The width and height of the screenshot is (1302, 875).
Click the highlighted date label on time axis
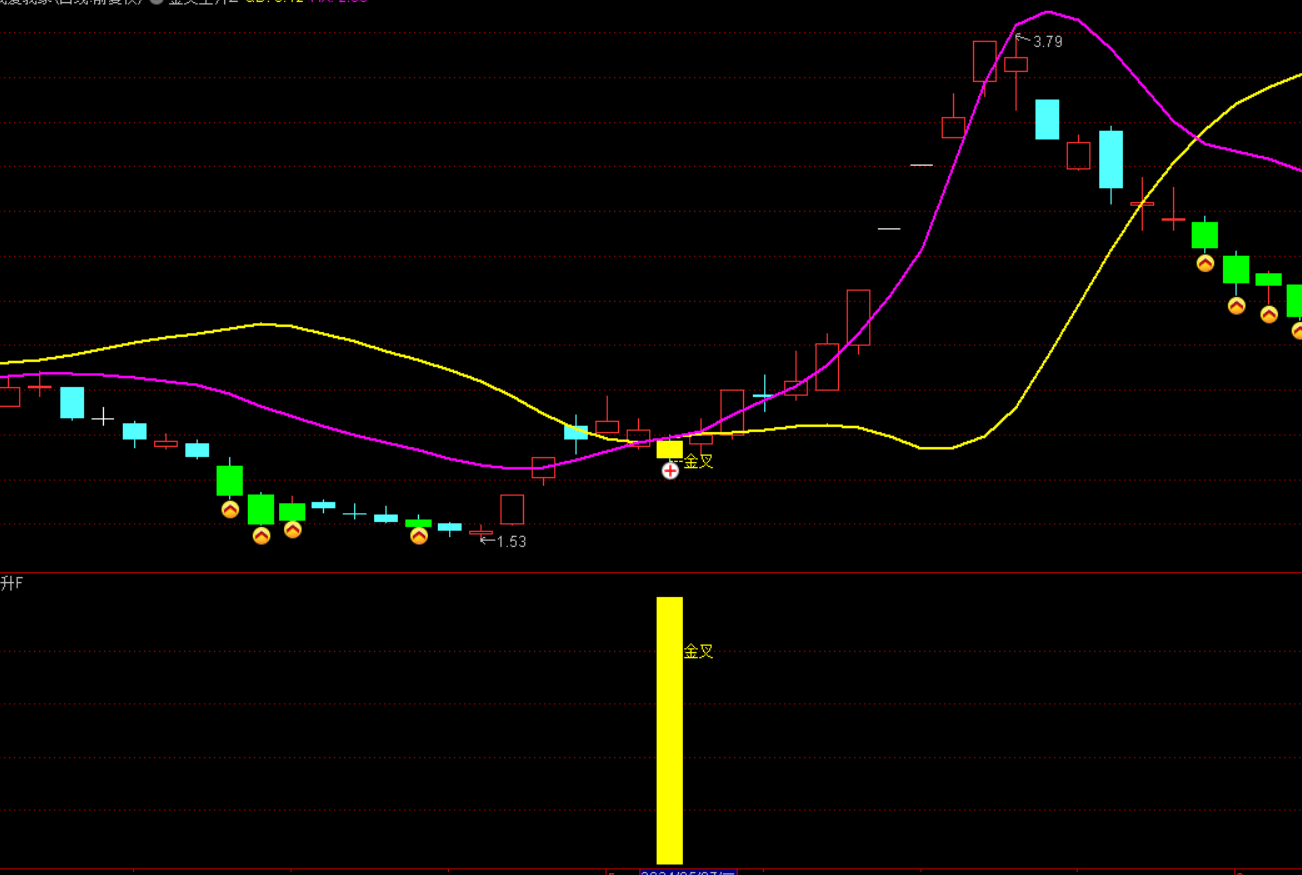tap(688, 872)
